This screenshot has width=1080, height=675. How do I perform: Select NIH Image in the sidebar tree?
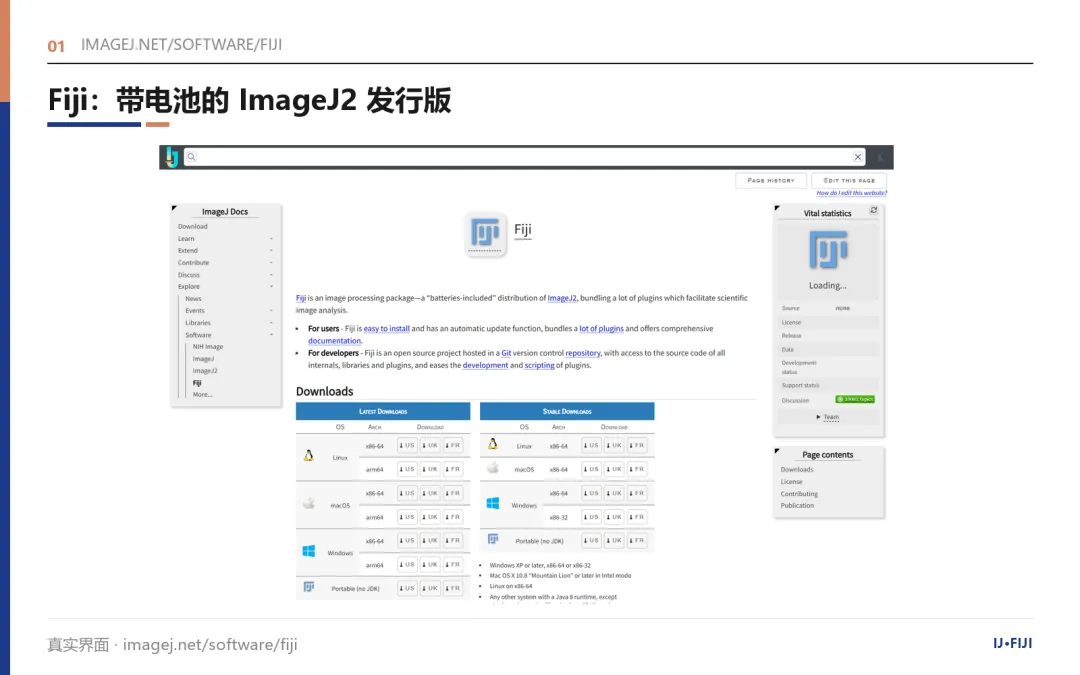click(x=208, y=347)
